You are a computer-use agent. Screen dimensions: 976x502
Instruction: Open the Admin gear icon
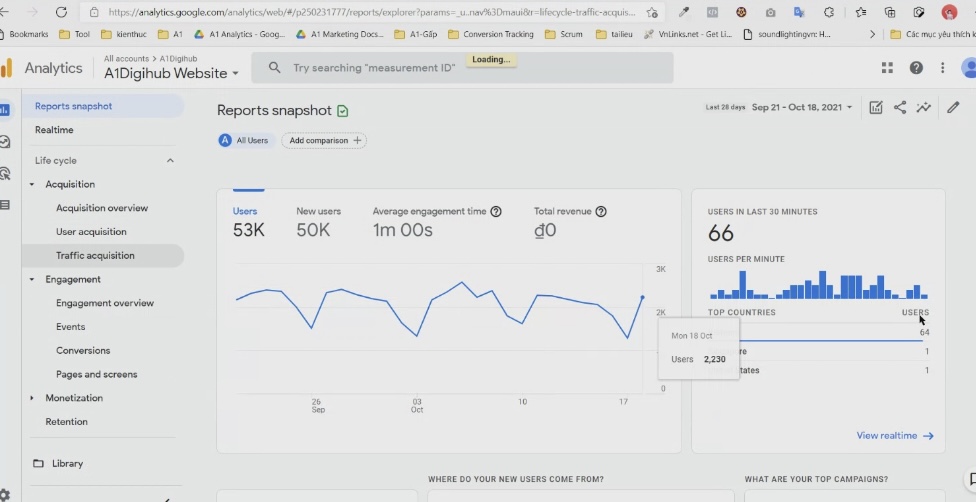(5, 496)
